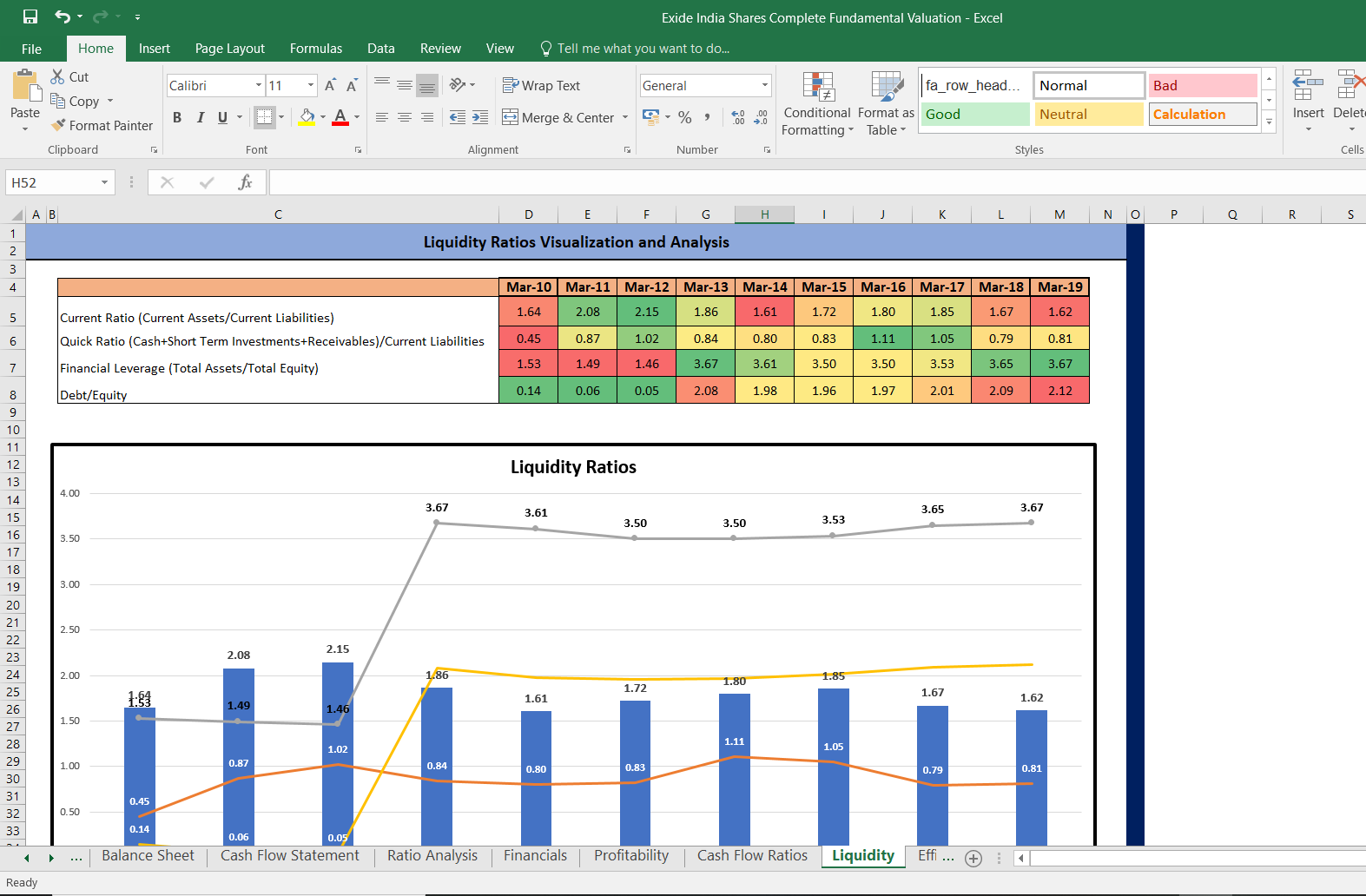The height and width of the screenshot is (896, 1366).
Task: Switch to the Formulas tab
Action: pos(316,49)
